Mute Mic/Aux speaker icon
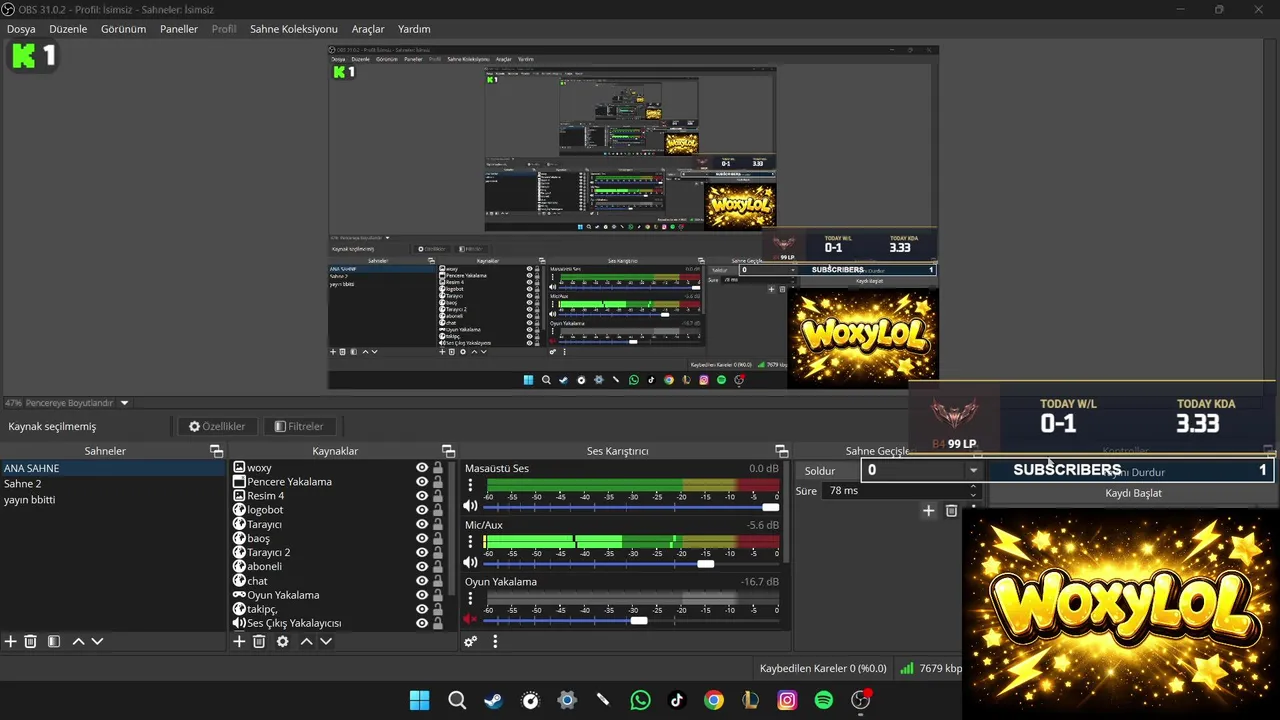 click(x=470, y=562)
